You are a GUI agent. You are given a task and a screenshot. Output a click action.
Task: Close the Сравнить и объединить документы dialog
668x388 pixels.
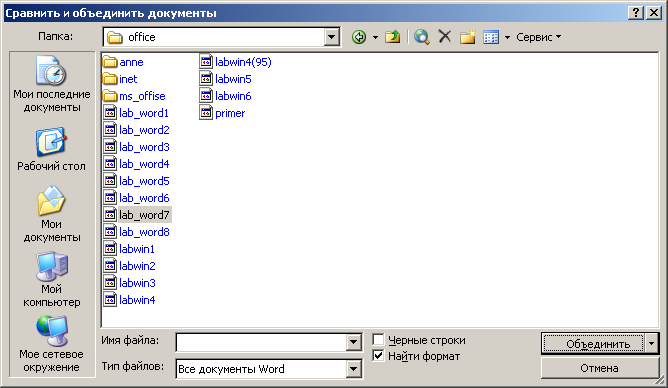[654, 13]
